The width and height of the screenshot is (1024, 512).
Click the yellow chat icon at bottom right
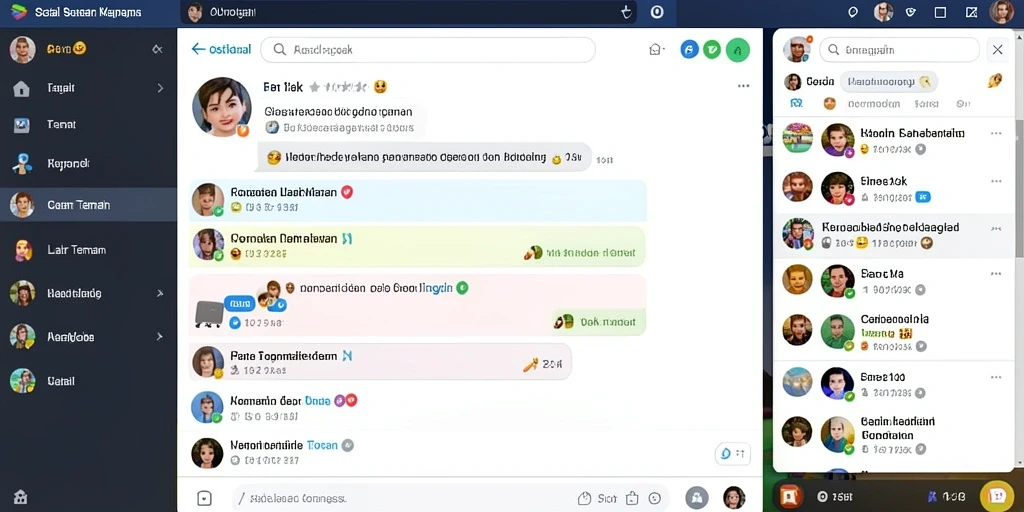click(997, 496)
